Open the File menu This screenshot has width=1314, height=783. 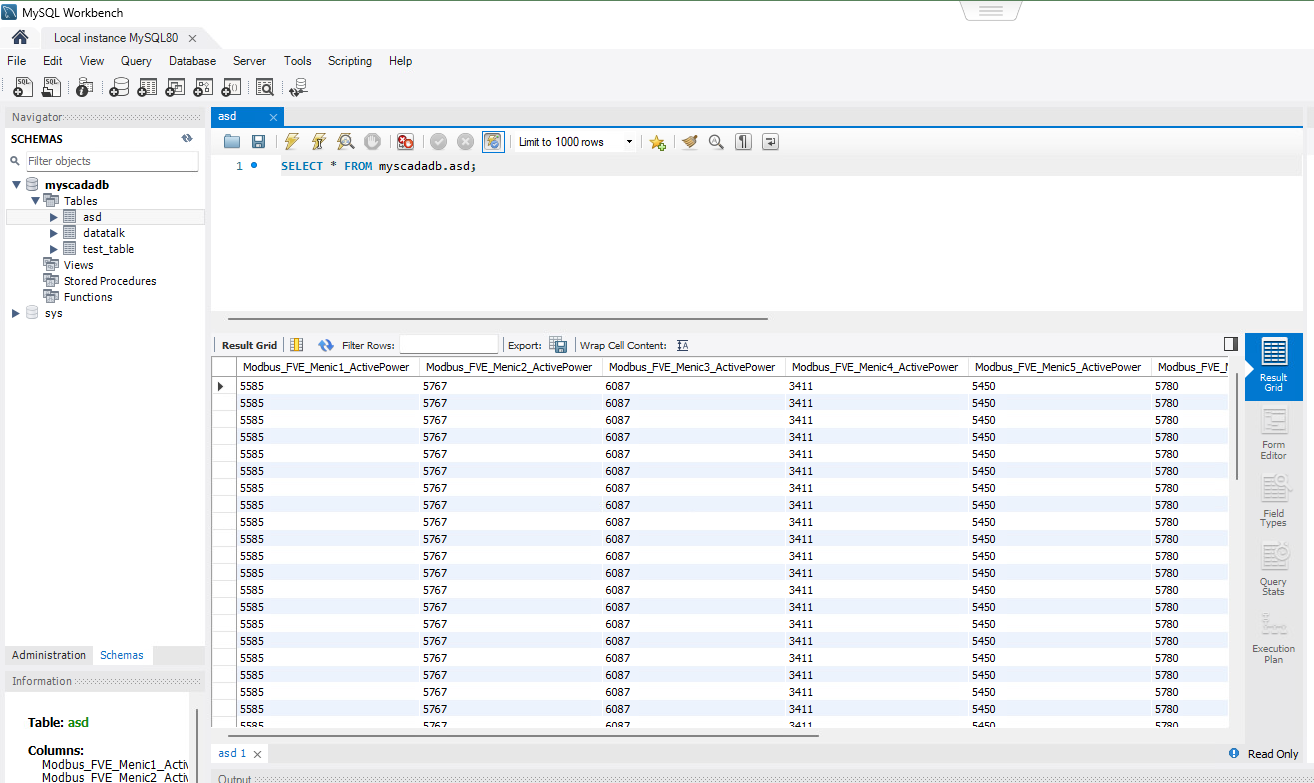tap(16, 61)
